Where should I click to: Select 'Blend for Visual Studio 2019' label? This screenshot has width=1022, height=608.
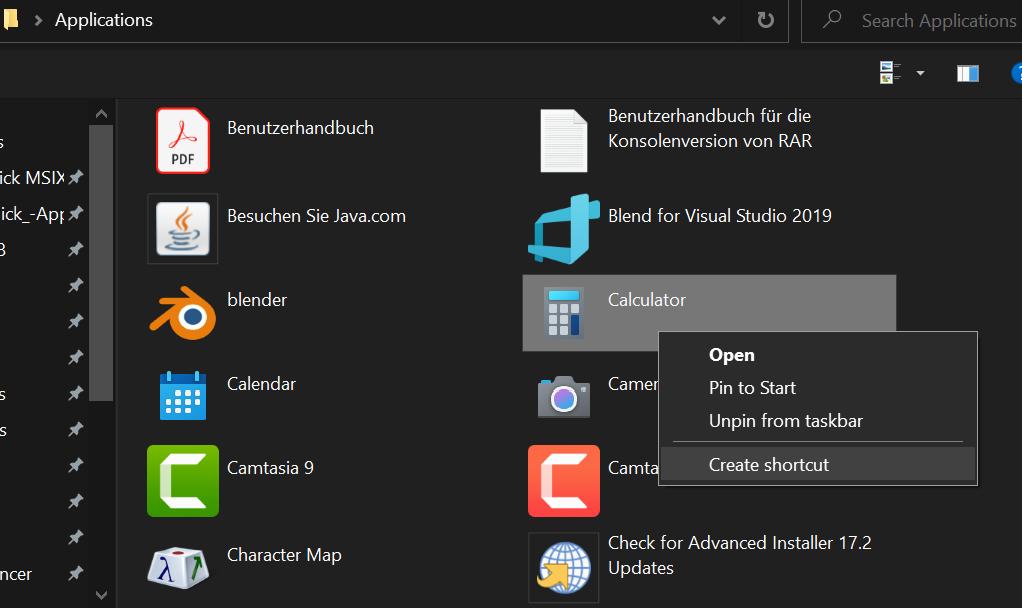pyautogui.click(x=720, y=216)
